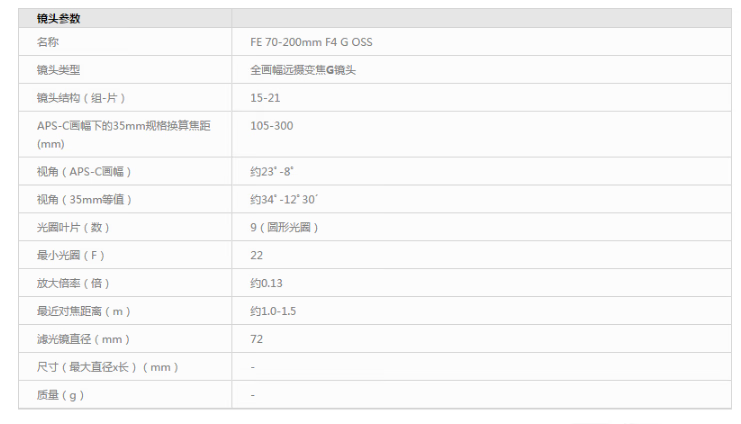
Task: Click the 105-300 focal length value
Action: click(271, 125)
